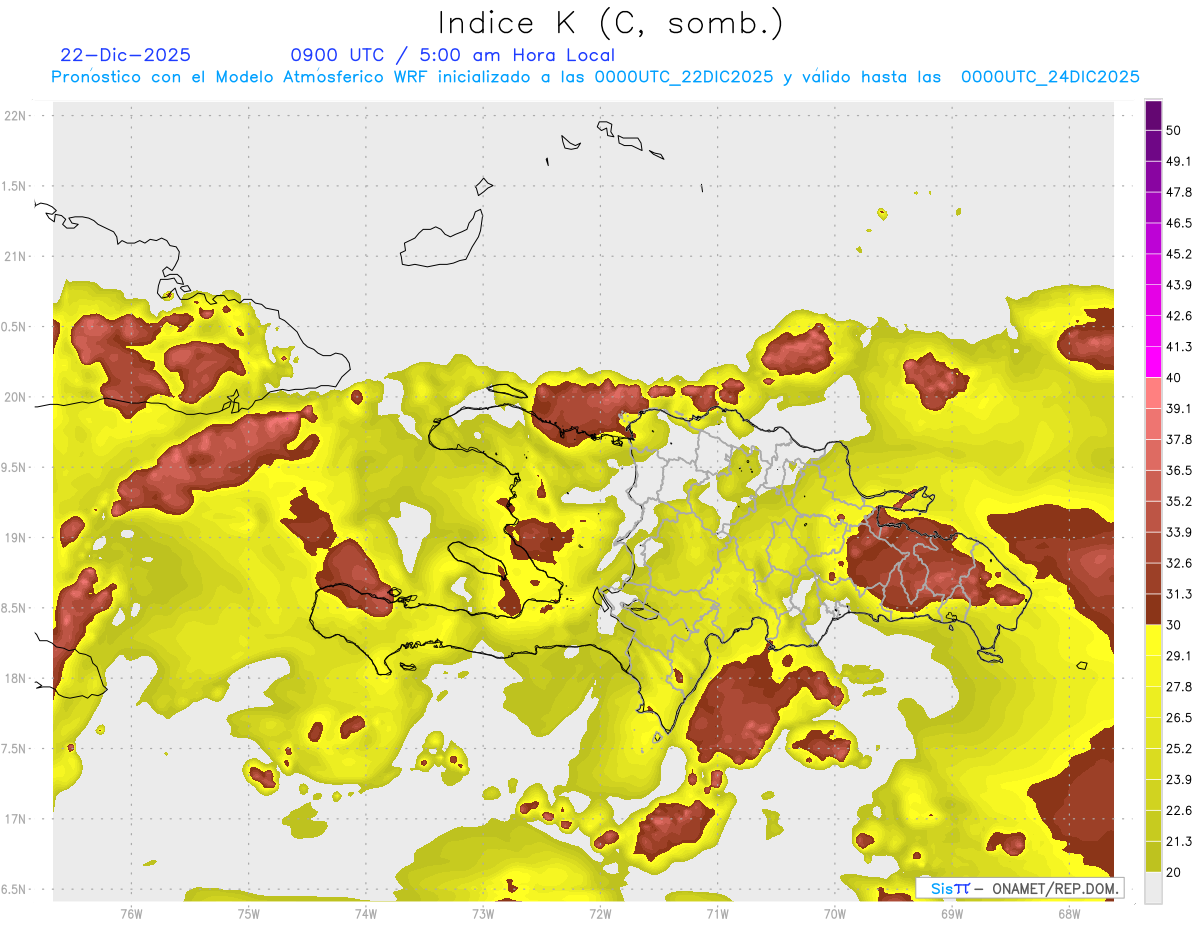The height and width of the screenshot is (927, 1200).
Task: Click the '50' color scale value
Action: pyautogui.click(x=1174, y=130)
